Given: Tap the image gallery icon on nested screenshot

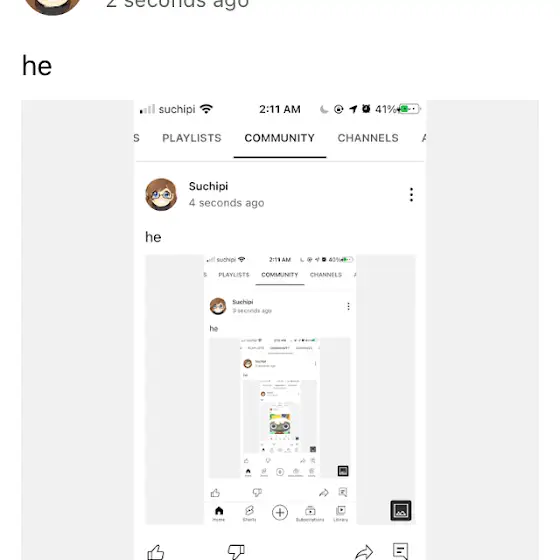Looking at the screenshot, I should tap(401, 510).
